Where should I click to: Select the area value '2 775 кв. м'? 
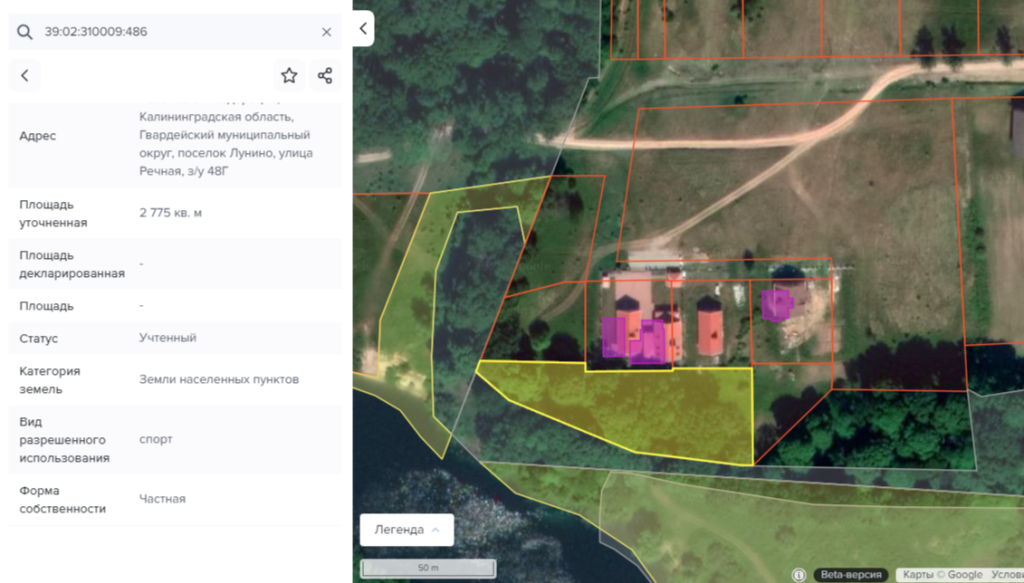(x=170, y=213)
